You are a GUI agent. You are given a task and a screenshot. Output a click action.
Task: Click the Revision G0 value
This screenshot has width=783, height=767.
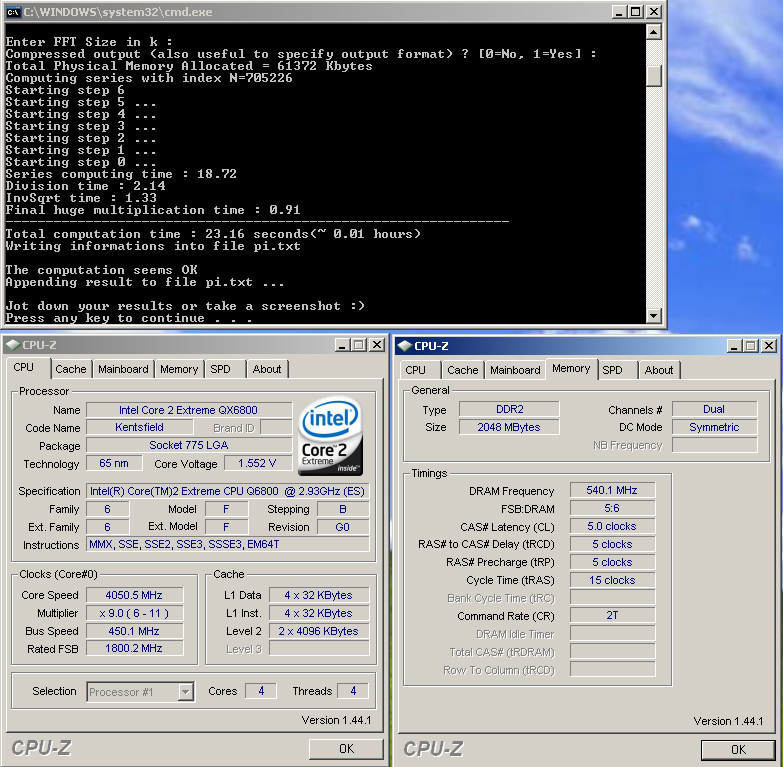[x=343, y=527]
